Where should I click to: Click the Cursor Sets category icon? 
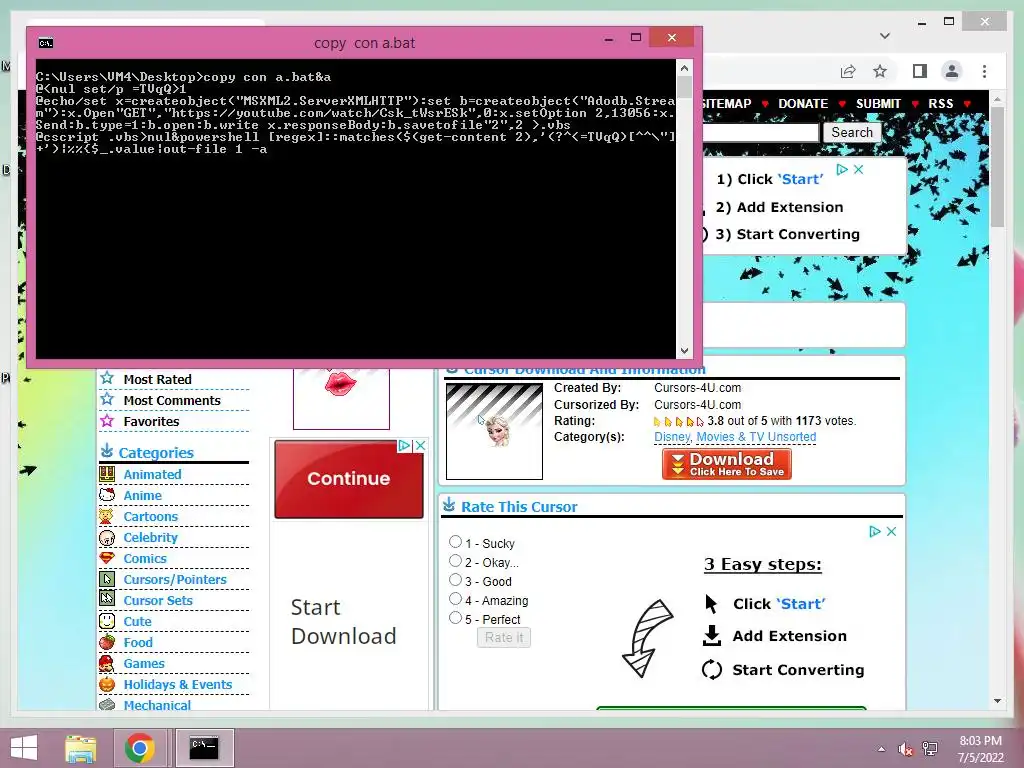107,600
